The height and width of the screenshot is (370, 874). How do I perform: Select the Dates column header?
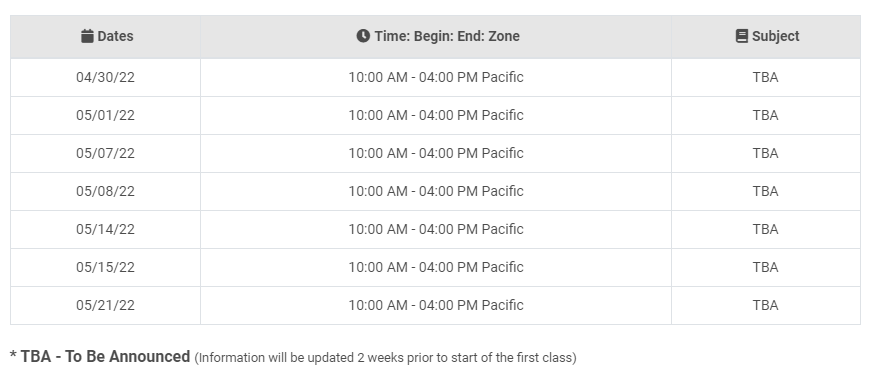pyautogui.click(x=105, y=37)
